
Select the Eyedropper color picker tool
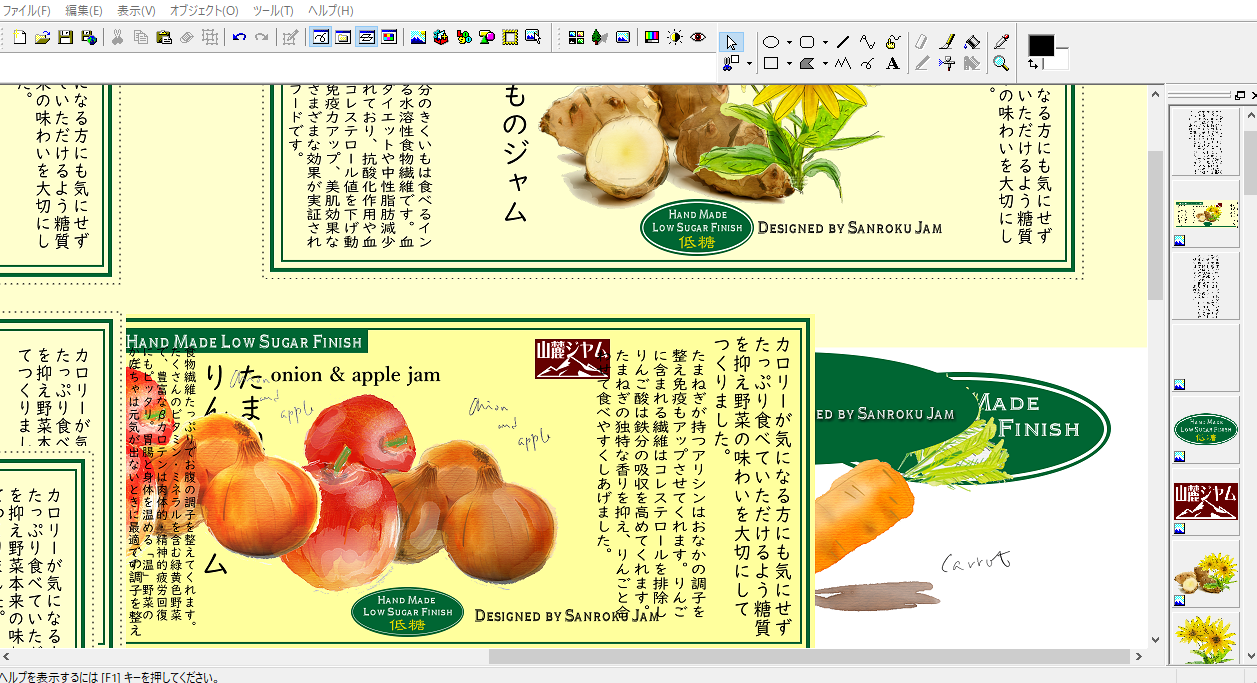pyautogui.click(x=1001, y=42)
